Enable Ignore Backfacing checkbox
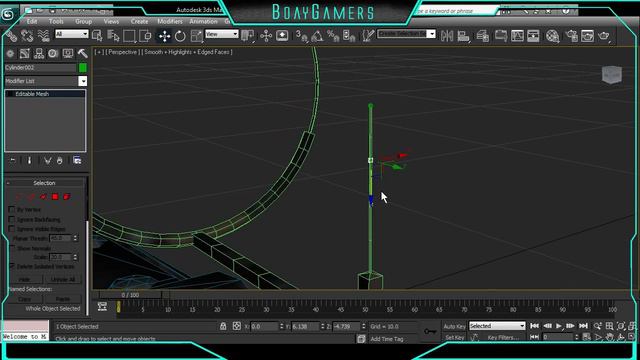The image size is (640, 360). click(x=12, y=220)
